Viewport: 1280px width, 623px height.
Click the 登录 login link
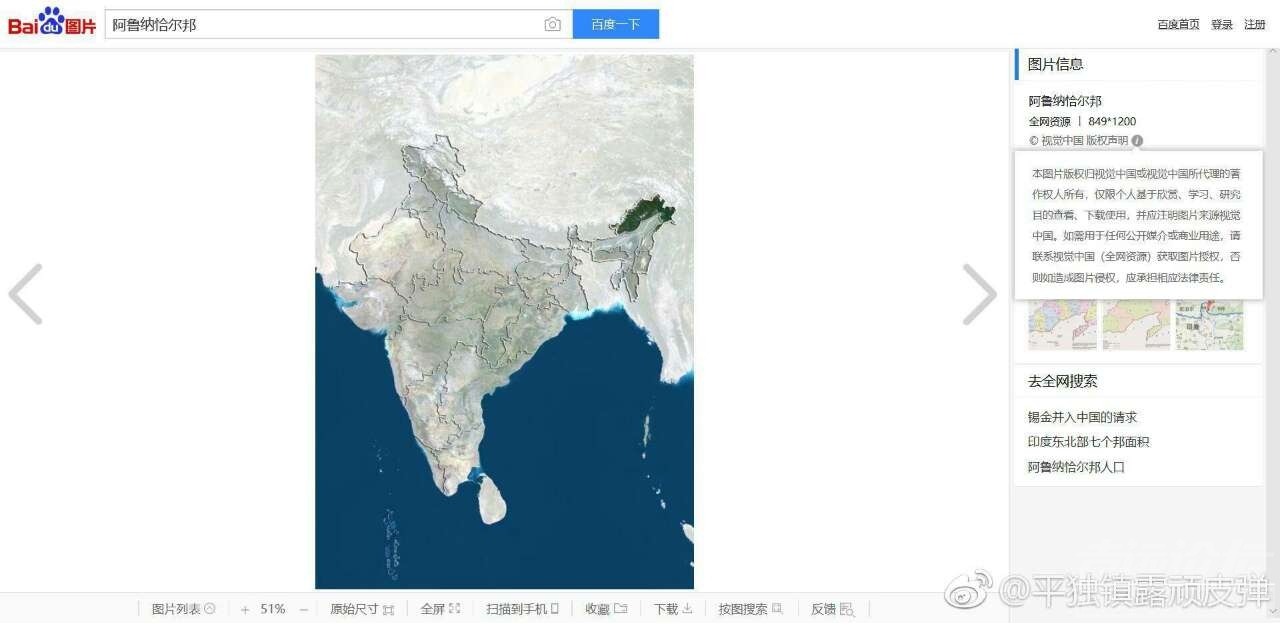click(x=1222, y=25)
